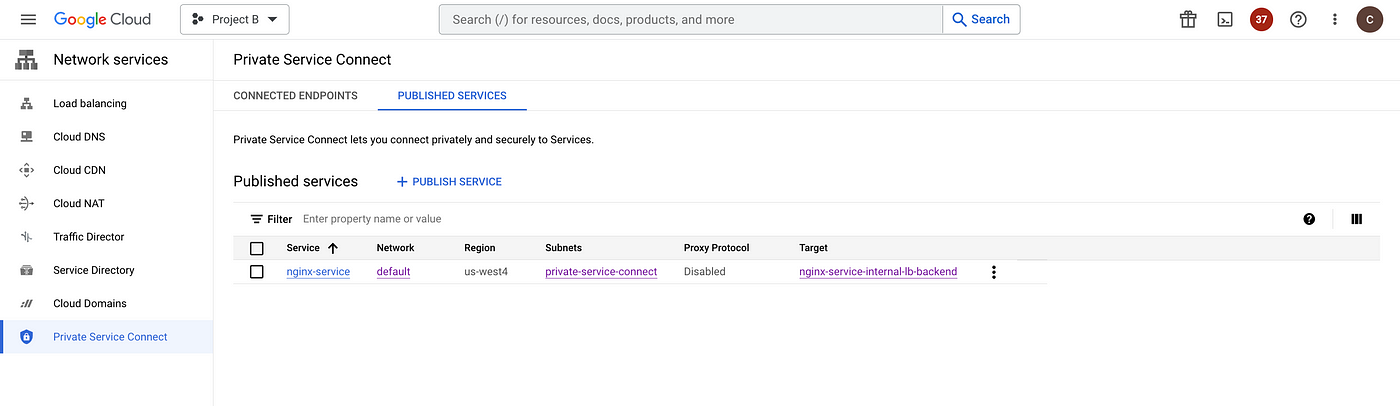Open the table filter help icon
The height and width of the screenshot is (406, 1400).
[1309, 219]
